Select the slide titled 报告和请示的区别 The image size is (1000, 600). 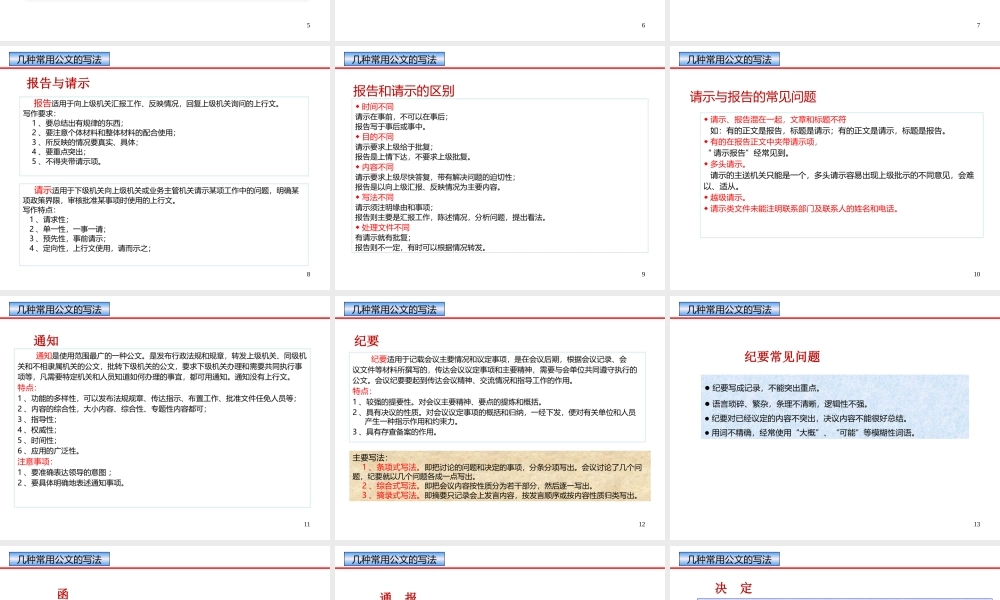pyautogui.click(x=499, y=168)
